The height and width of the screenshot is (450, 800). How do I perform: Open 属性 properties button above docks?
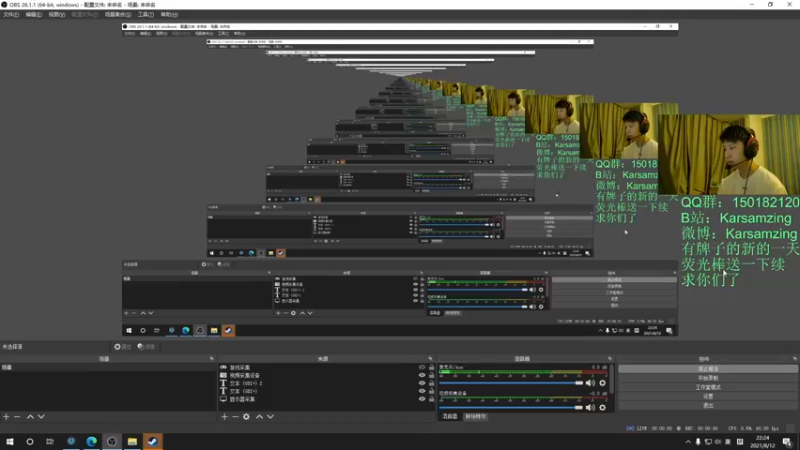[122, 347]
